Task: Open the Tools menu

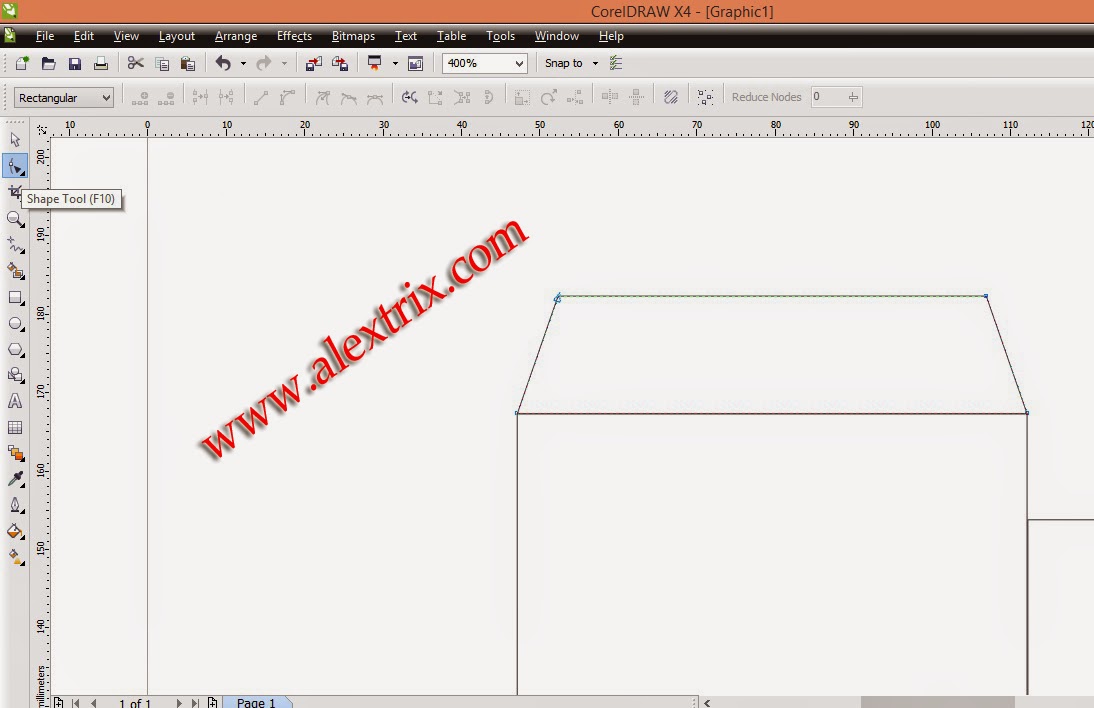Action: click(x=500, y=36)
